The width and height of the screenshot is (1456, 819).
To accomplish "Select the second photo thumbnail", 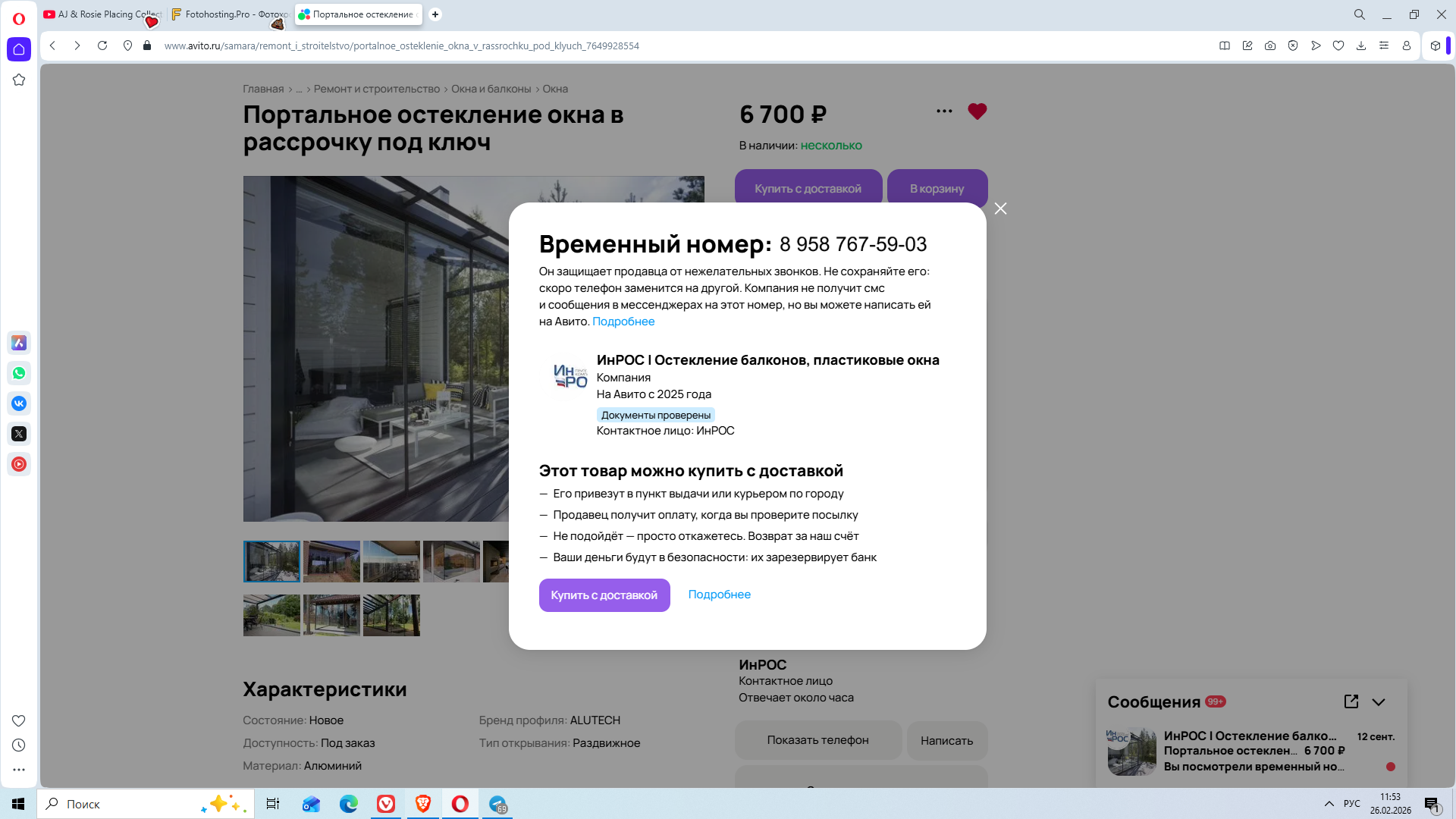I will 331,561.
